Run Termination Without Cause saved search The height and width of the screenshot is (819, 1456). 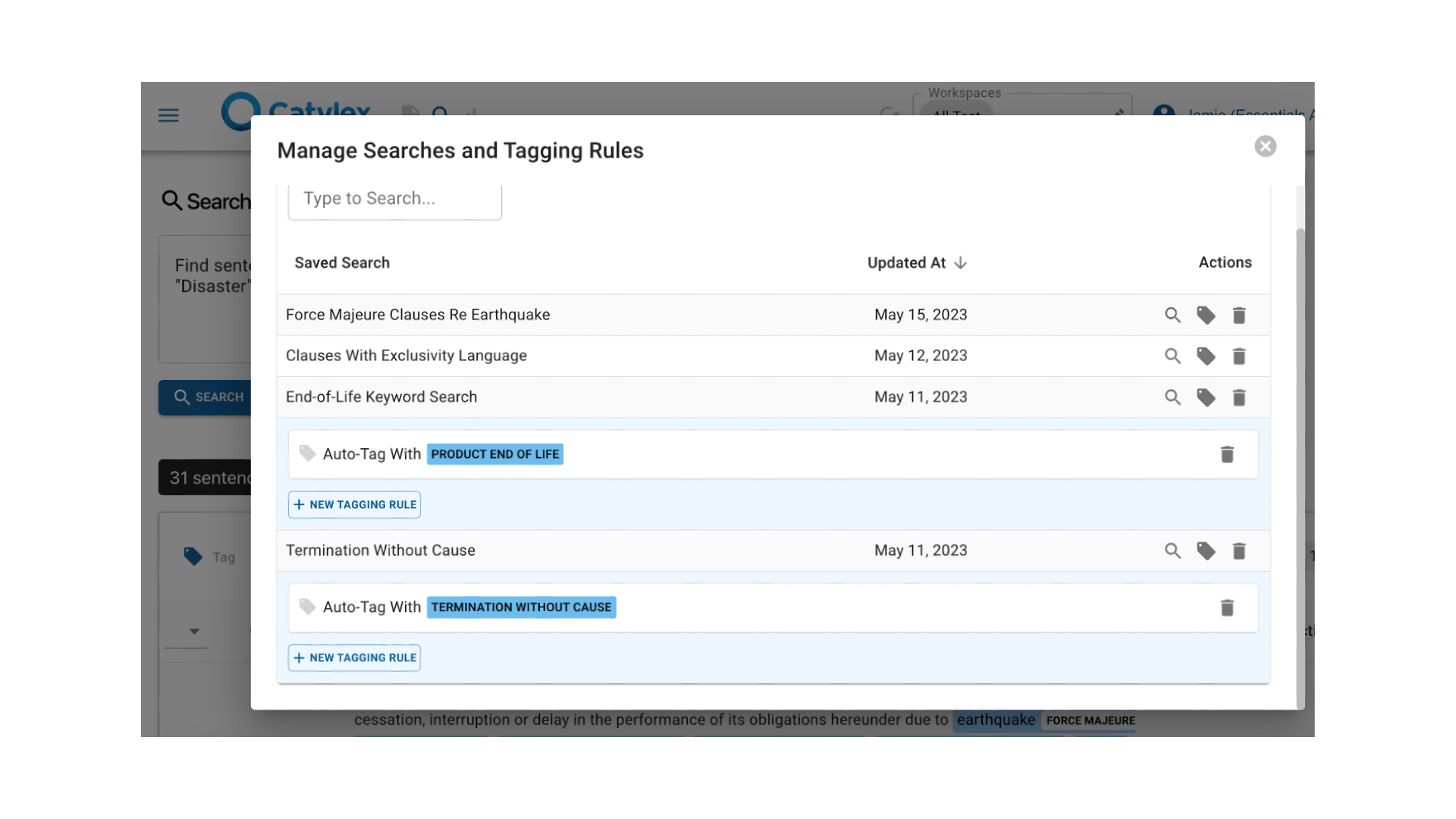pyautogui.click(x=1172, y=551)
